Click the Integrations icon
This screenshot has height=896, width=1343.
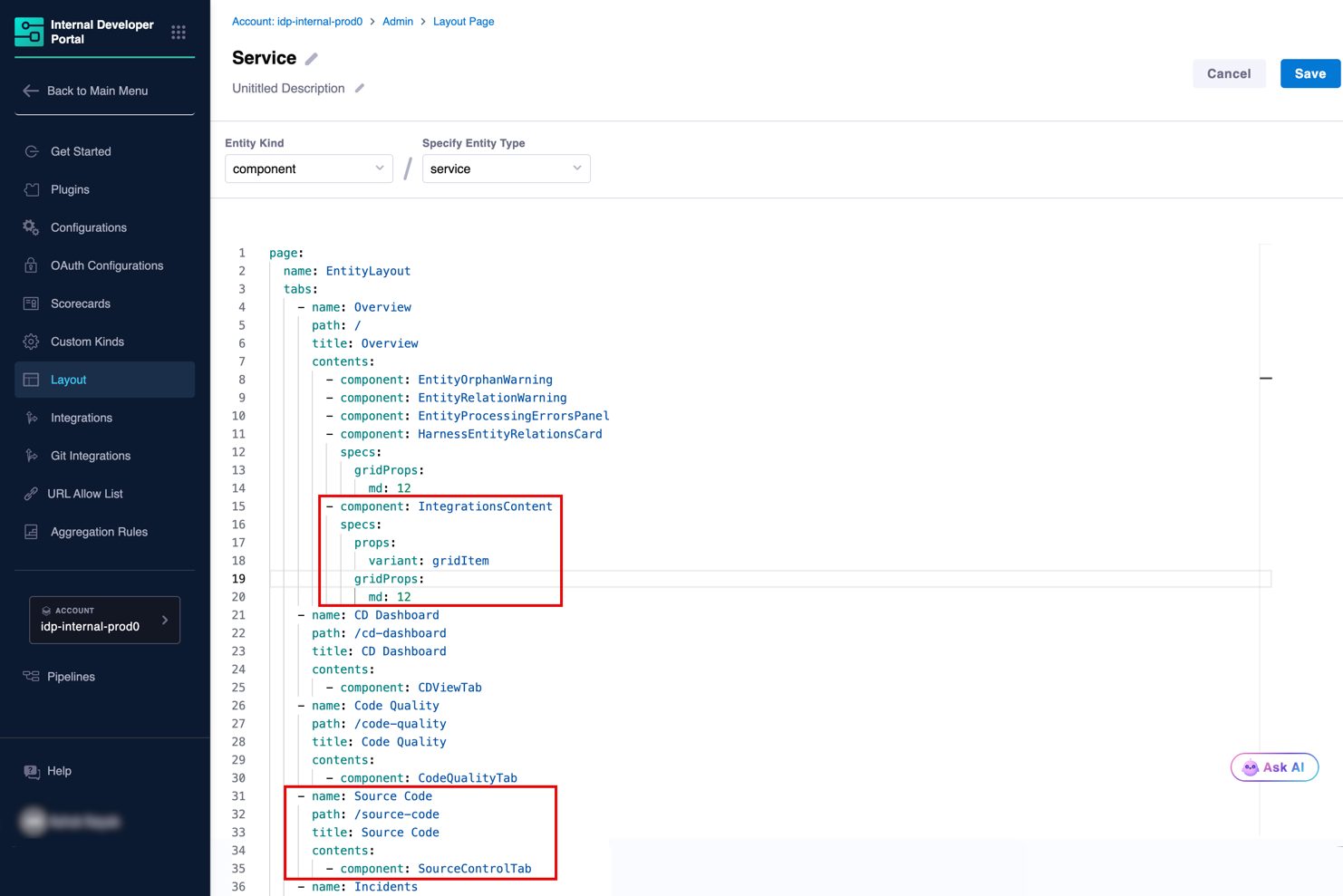click(32, 418)
